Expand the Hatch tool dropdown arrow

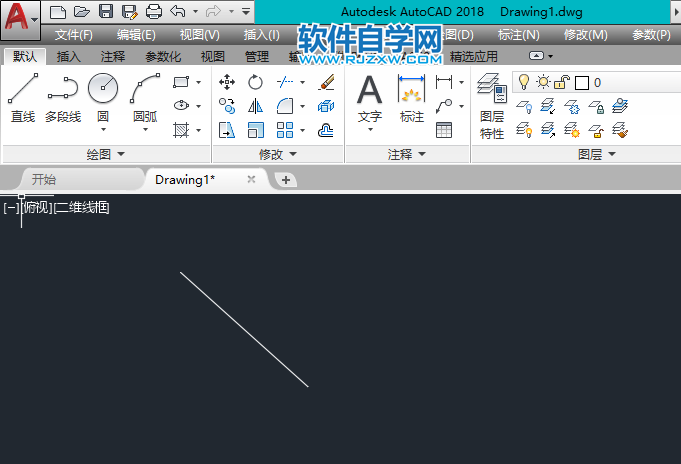198,130
